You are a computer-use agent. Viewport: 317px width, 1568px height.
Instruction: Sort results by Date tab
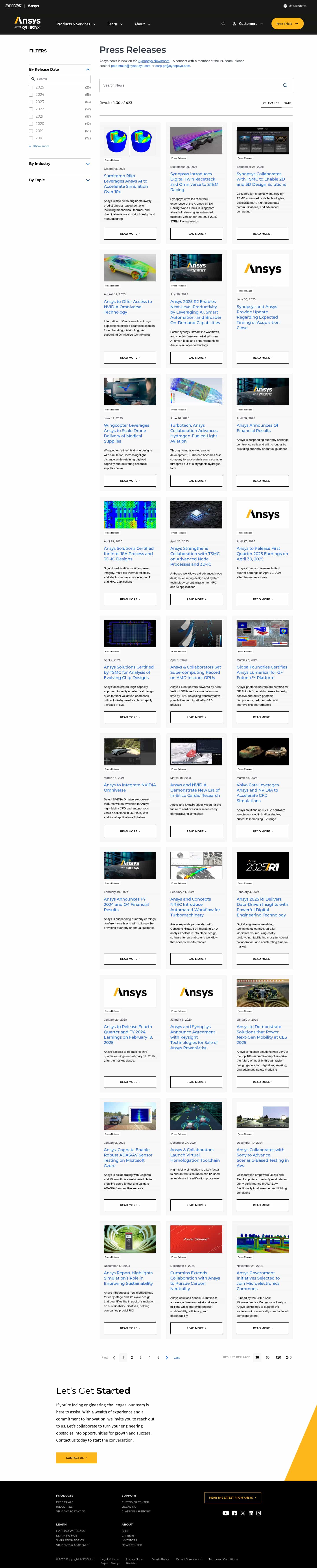[x=287, y=103]
